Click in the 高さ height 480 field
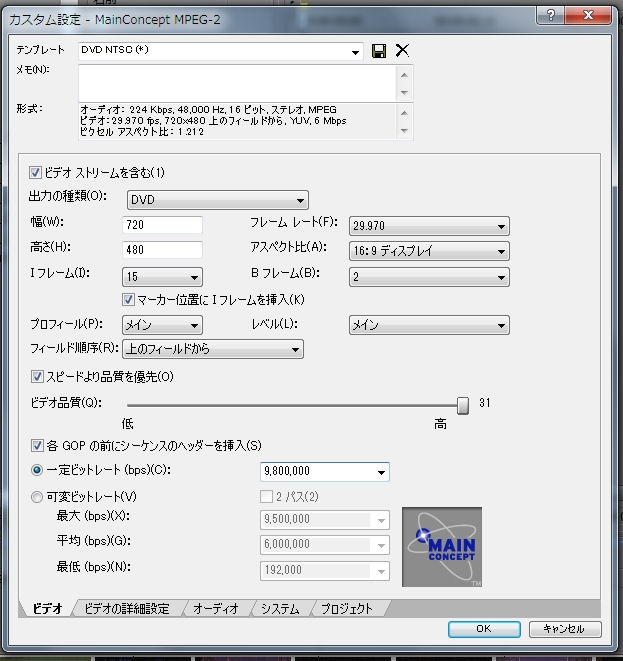This screenshot has width=623, height=661. point(162,250)
